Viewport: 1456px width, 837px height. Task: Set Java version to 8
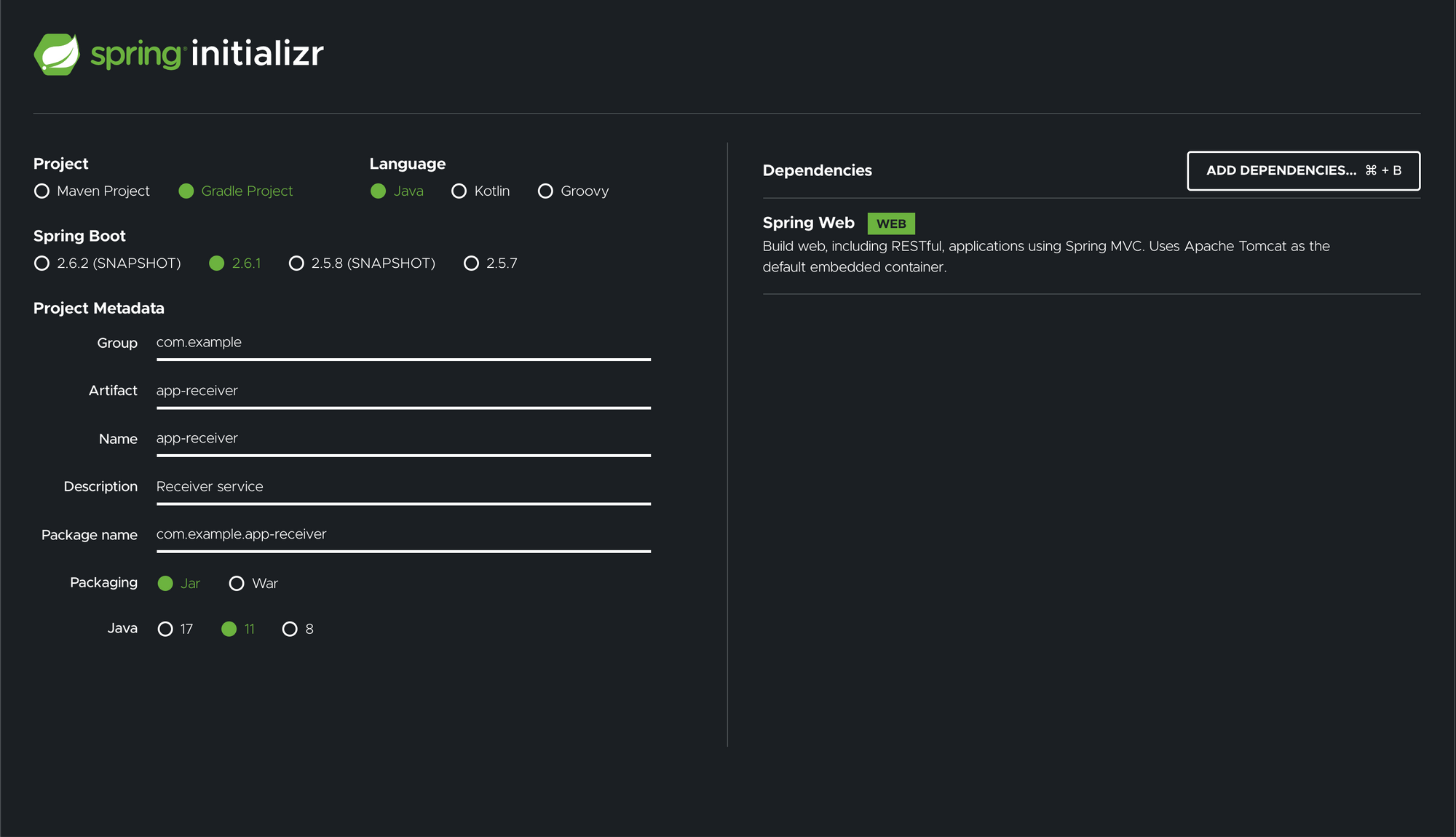click(290, 629)
